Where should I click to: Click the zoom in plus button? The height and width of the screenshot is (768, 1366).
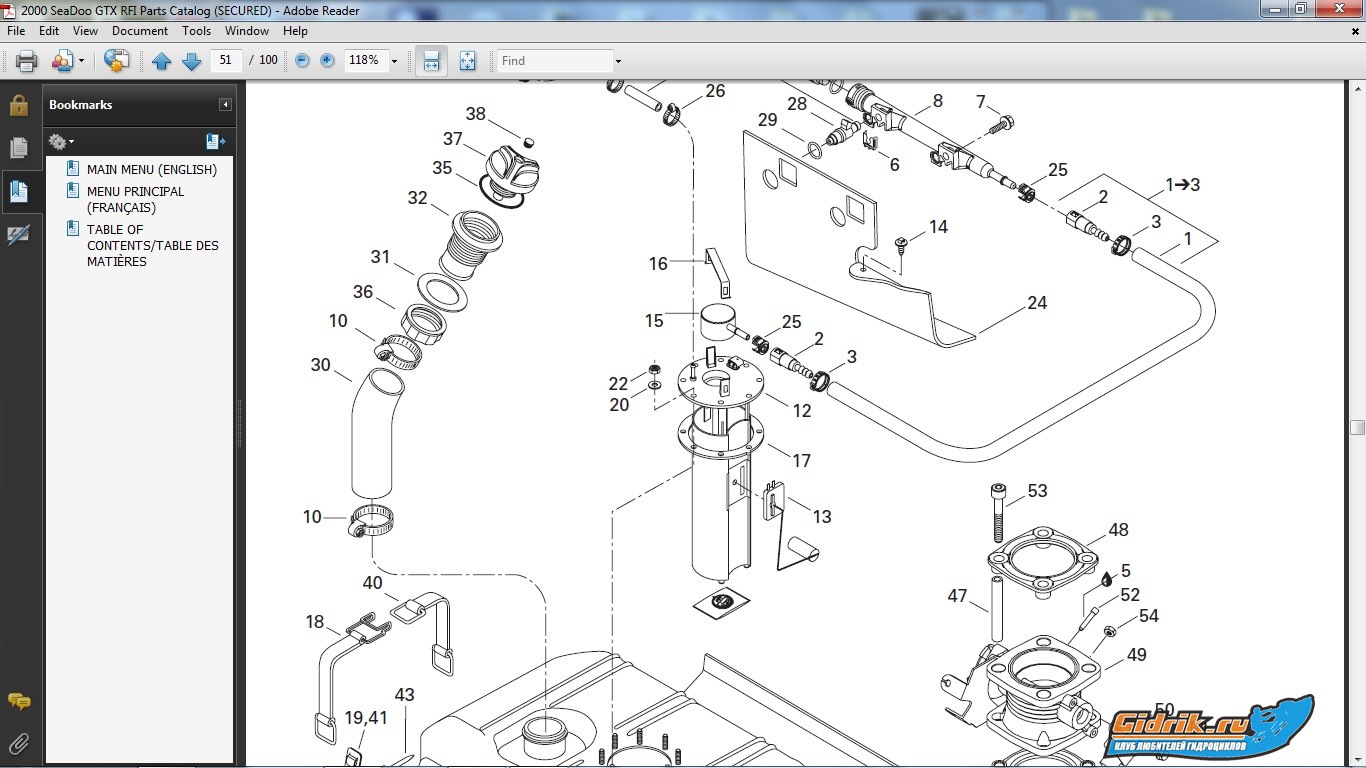point(327,61)
